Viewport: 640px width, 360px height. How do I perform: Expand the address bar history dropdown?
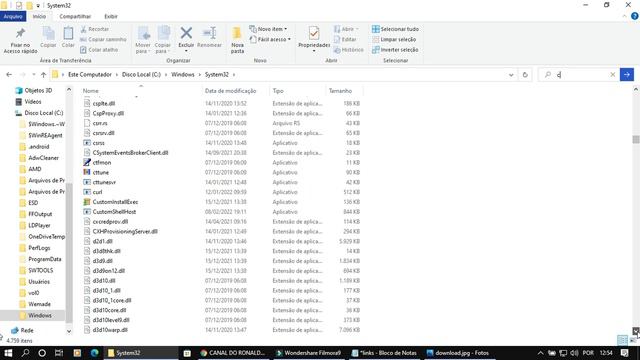click(511, 75)
